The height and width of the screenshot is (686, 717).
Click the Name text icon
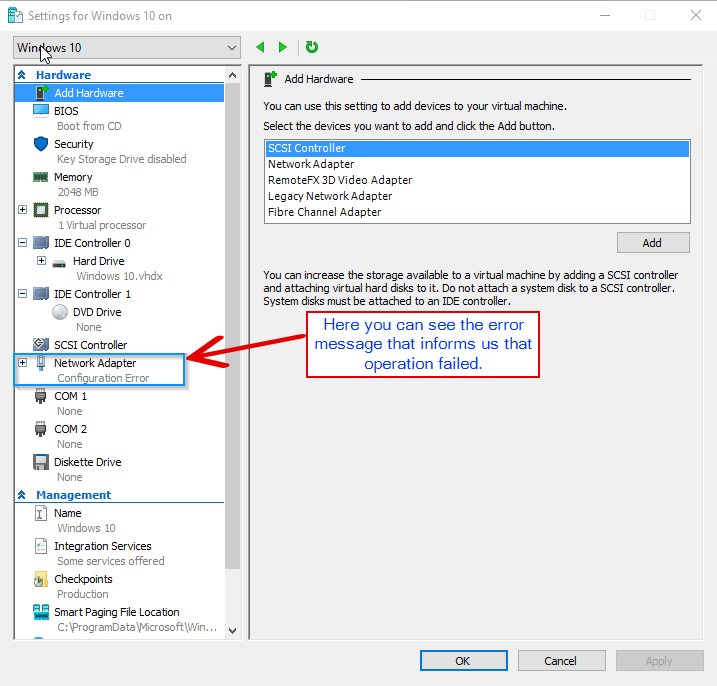point(41,513)
